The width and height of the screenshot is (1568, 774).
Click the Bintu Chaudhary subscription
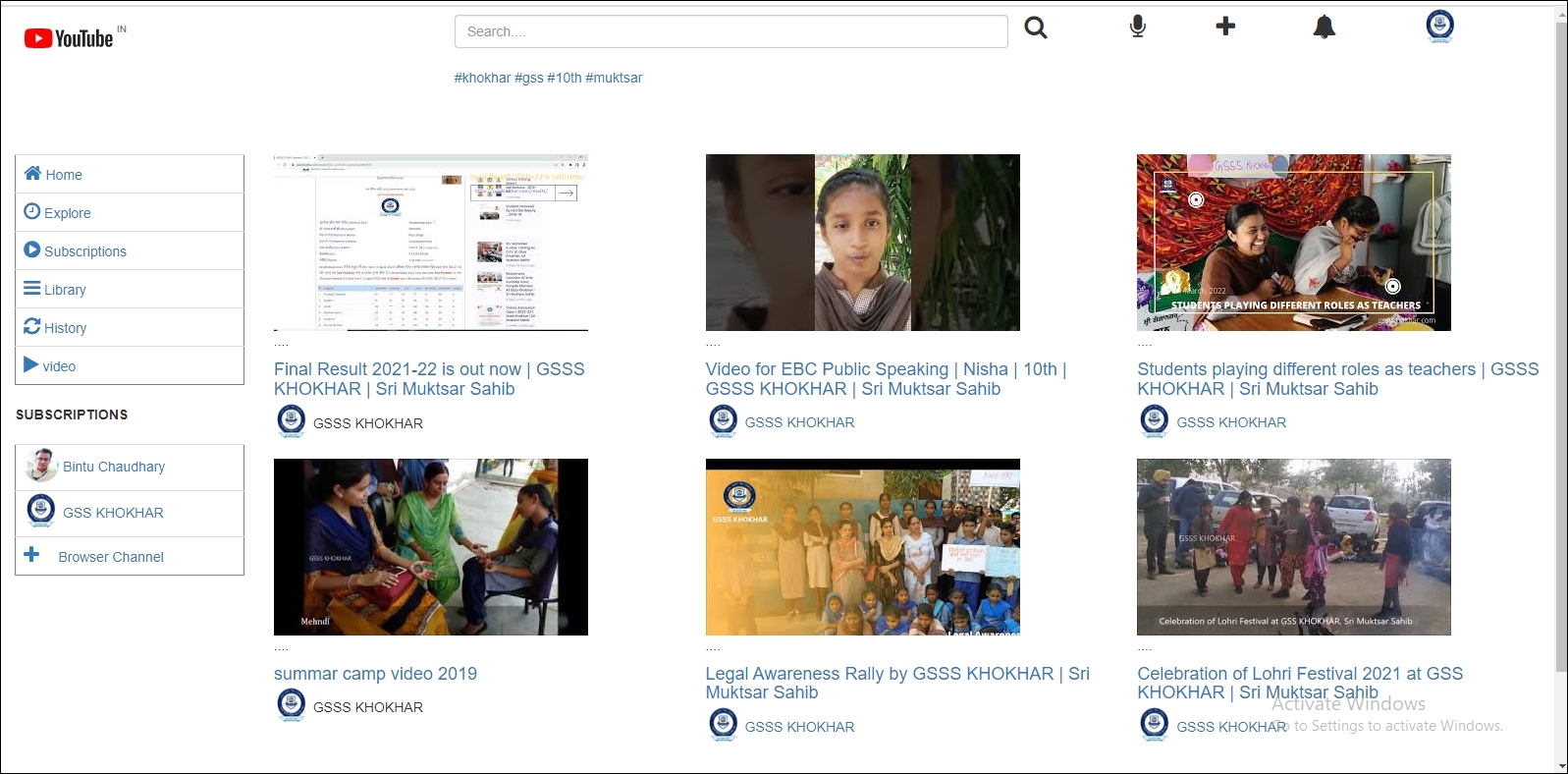click(113, 467)
